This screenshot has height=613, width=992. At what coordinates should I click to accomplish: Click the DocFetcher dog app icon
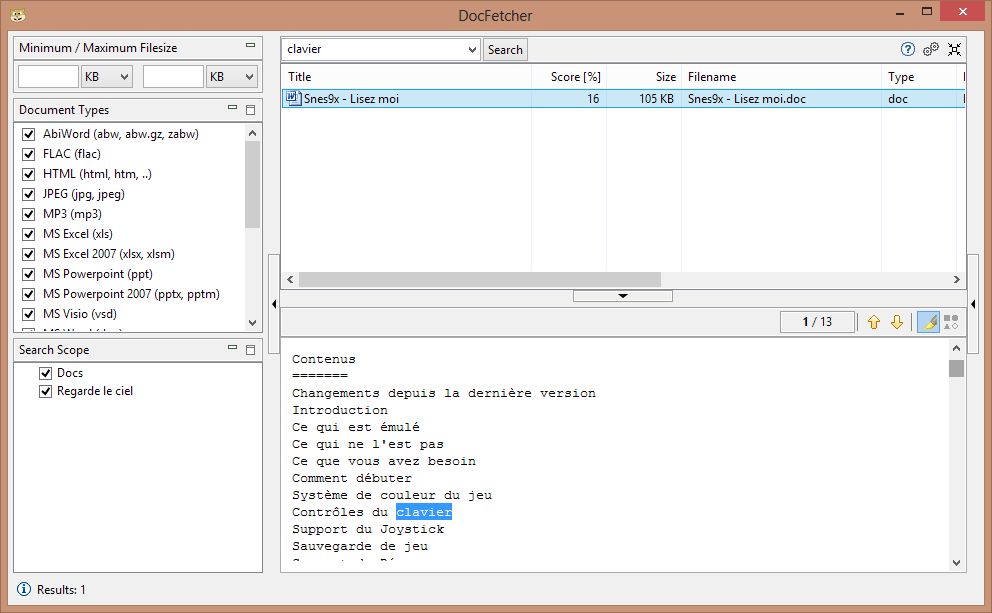[x=18, y=15]
